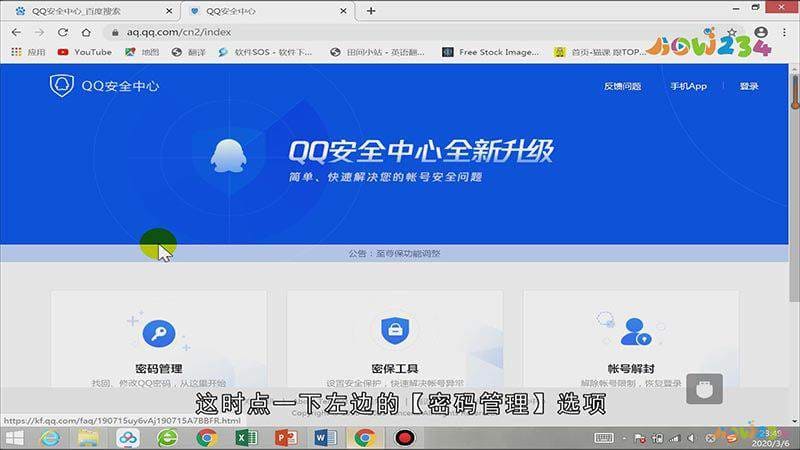Open the 田间小站 bookmark
The width and height of the screenshot is (800, 450).
(378, 52)
